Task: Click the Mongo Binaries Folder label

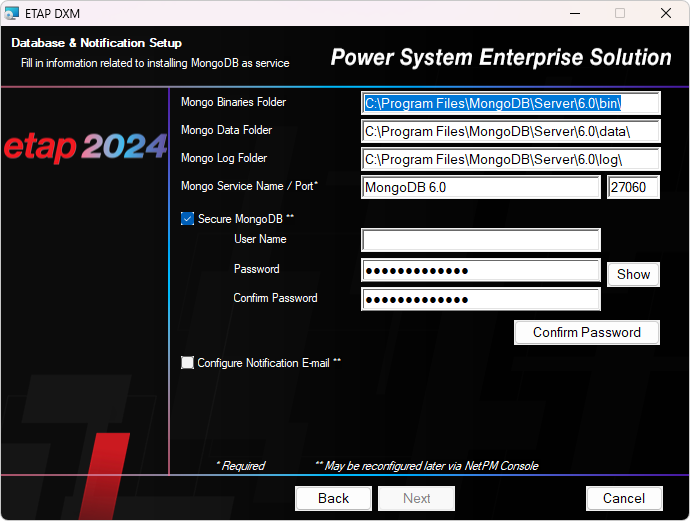Action: click(x=233, y=102)
